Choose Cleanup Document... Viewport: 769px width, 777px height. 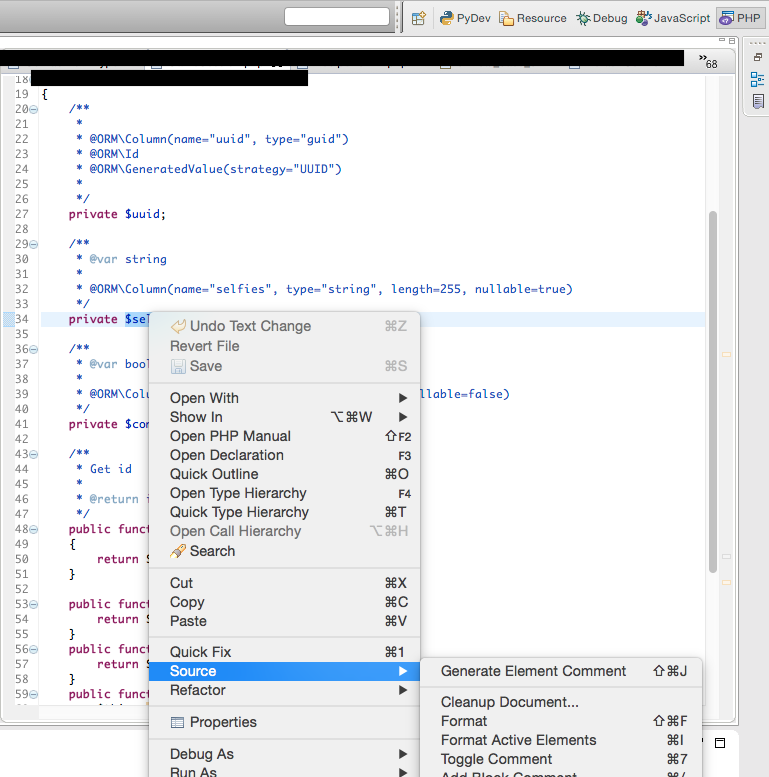561,702
